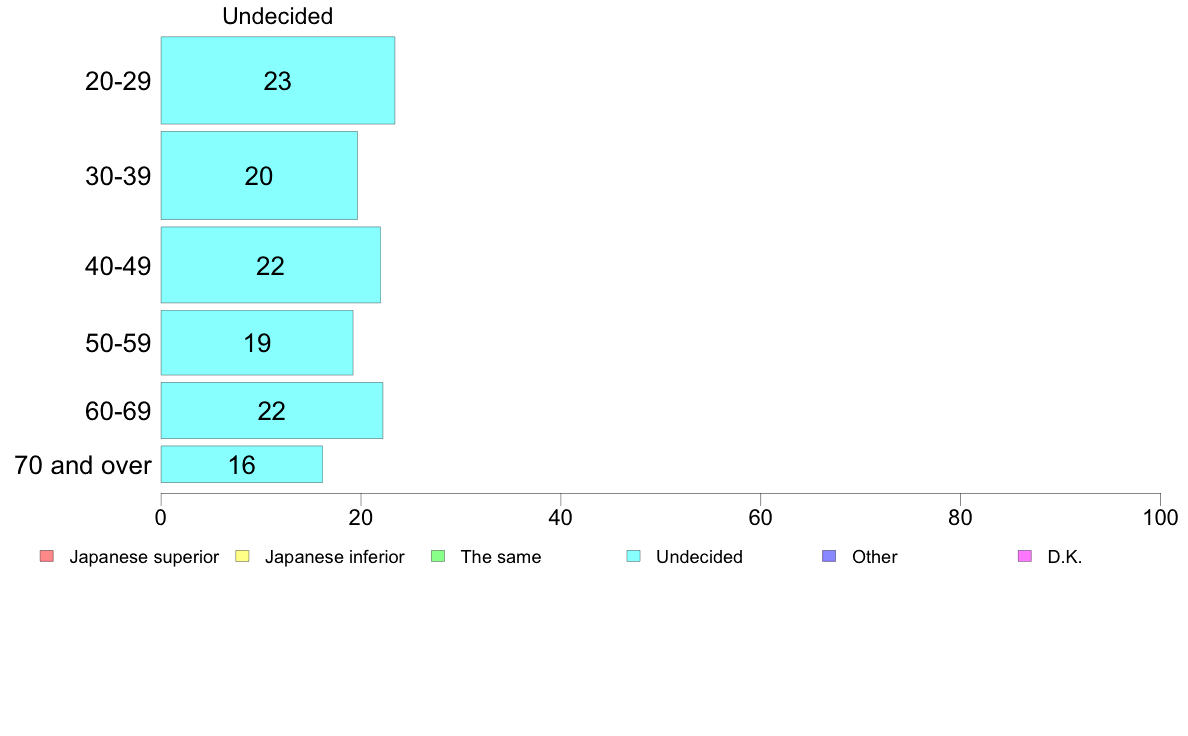Click the green The same legend swatch
Viewport: 1188px width, 736px height.
pos(438,556)
